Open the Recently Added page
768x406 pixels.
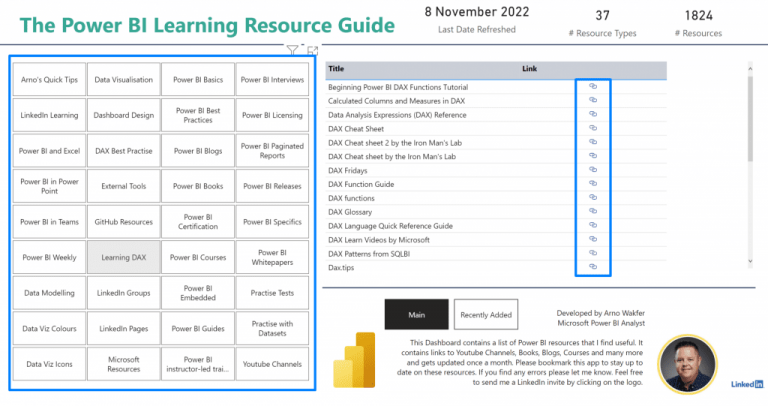click(486, 314)
